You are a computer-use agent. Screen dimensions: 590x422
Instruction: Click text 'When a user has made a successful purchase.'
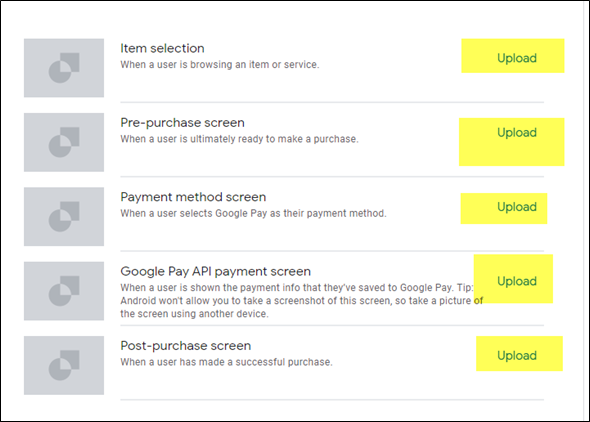[226, 362]
